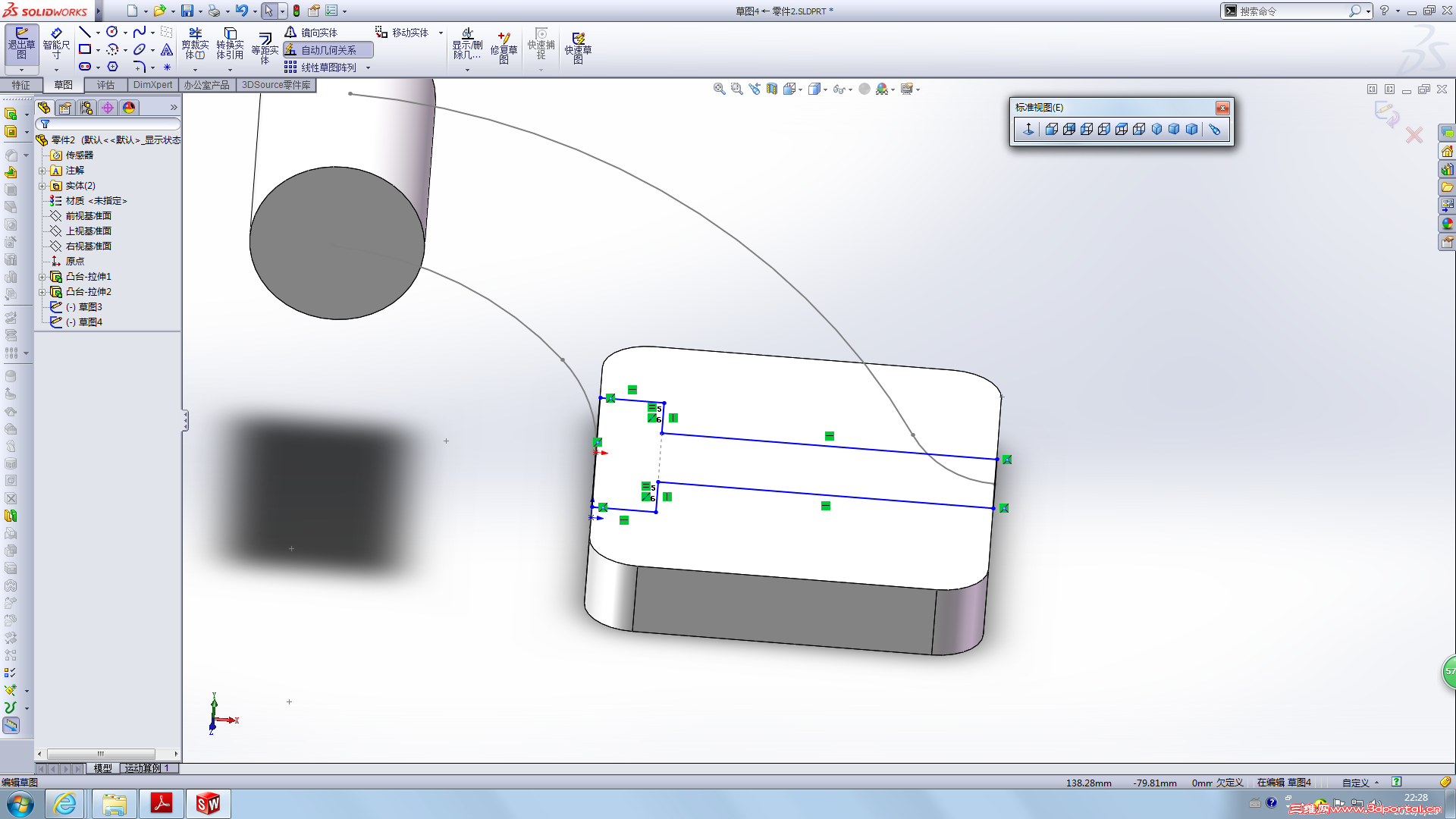
Task: Open the DisplayManager appearance color-ball tab
Action: click(x=129, y=108)
